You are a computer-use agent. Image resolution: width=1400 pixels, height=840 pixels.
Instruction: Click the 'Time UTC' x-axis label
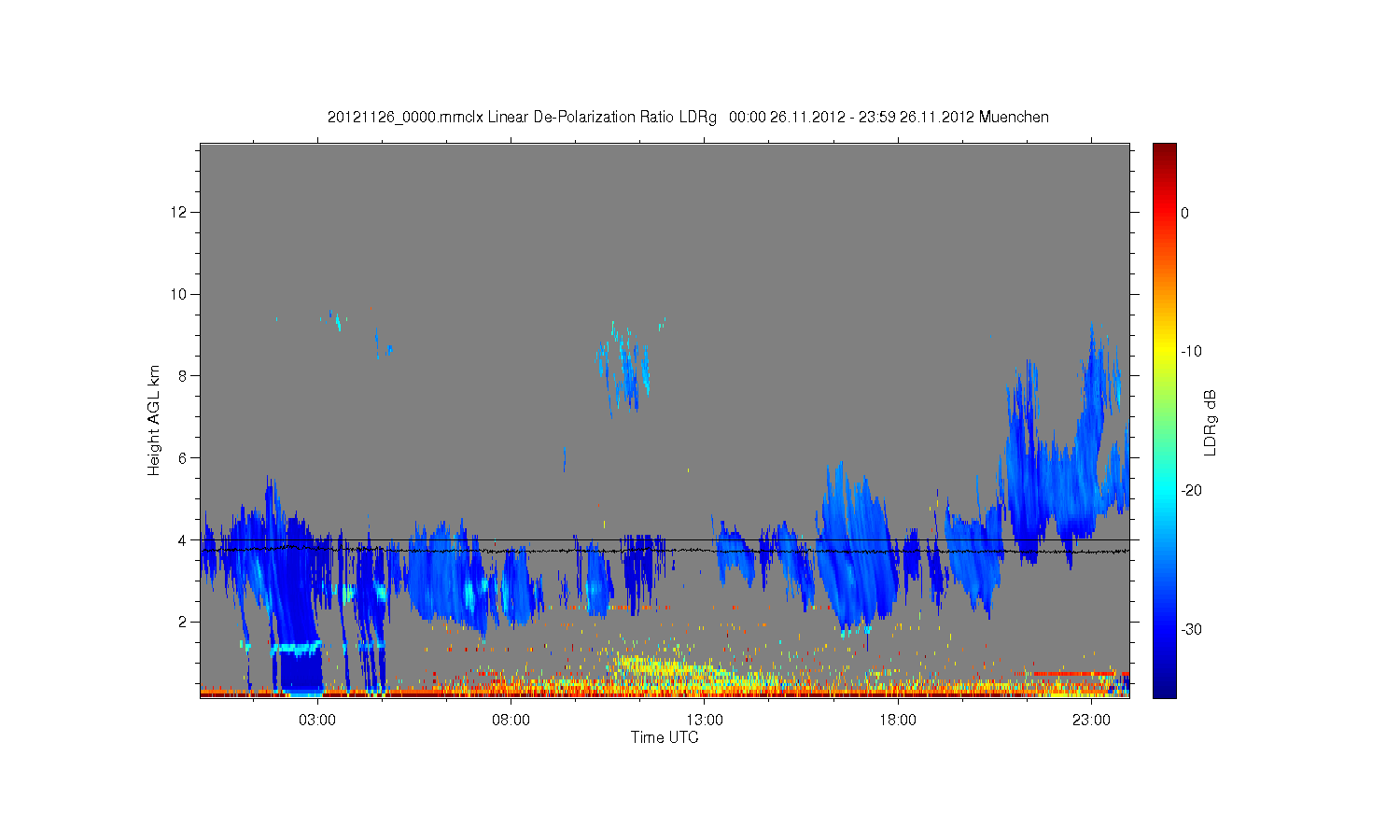665,737
